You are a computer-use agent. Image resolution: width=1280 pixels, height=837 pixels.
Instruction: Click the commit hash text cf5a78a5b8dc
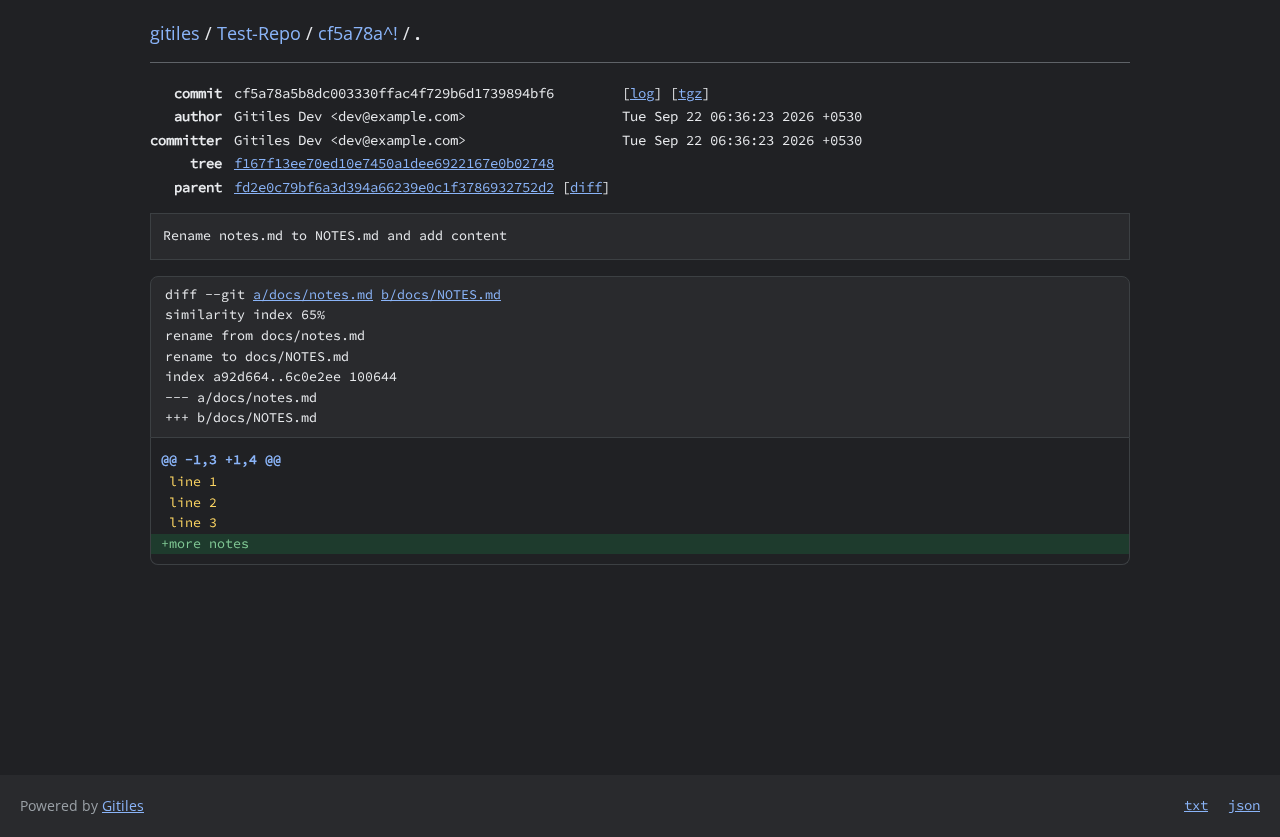[x=394, y=93]
